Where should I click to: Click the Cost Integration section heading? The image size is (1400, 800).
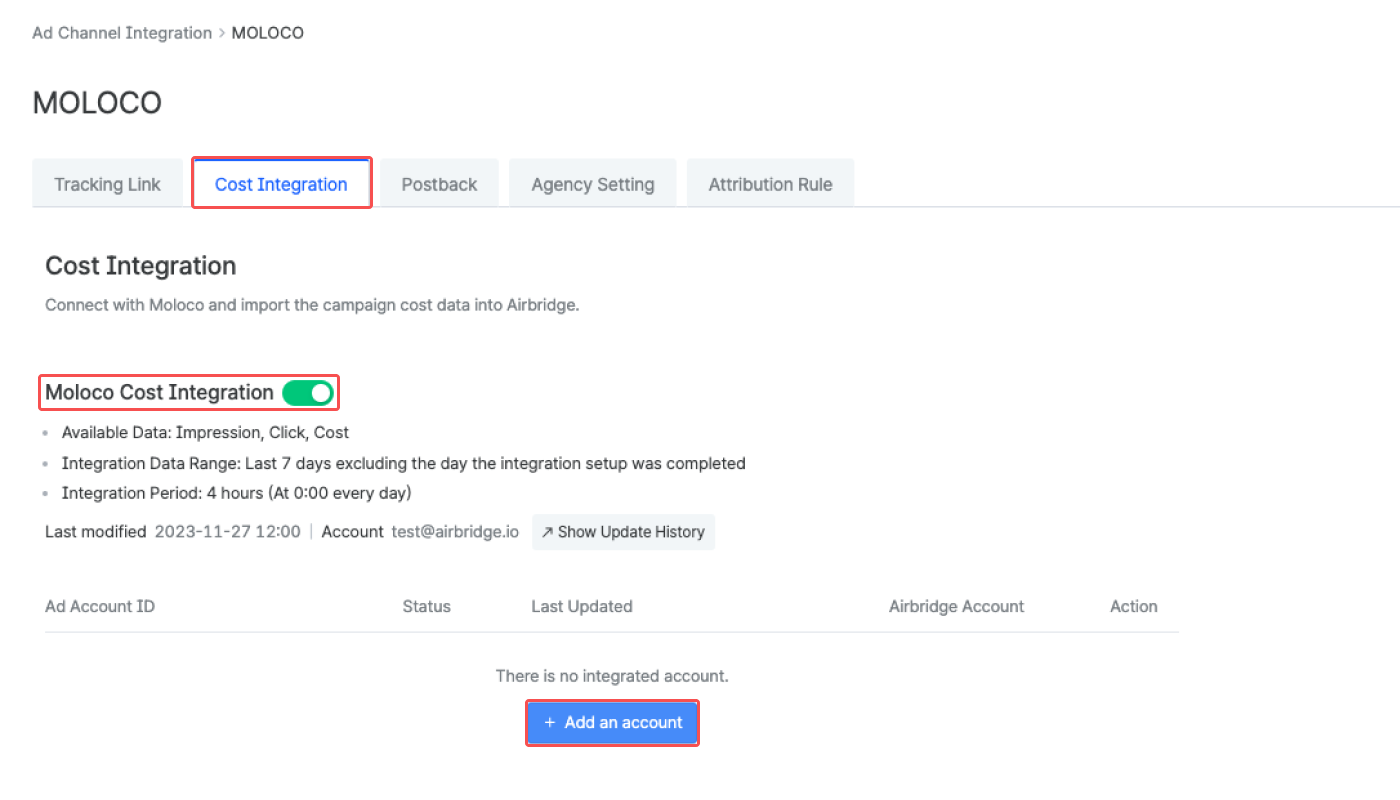click(141, 266)
